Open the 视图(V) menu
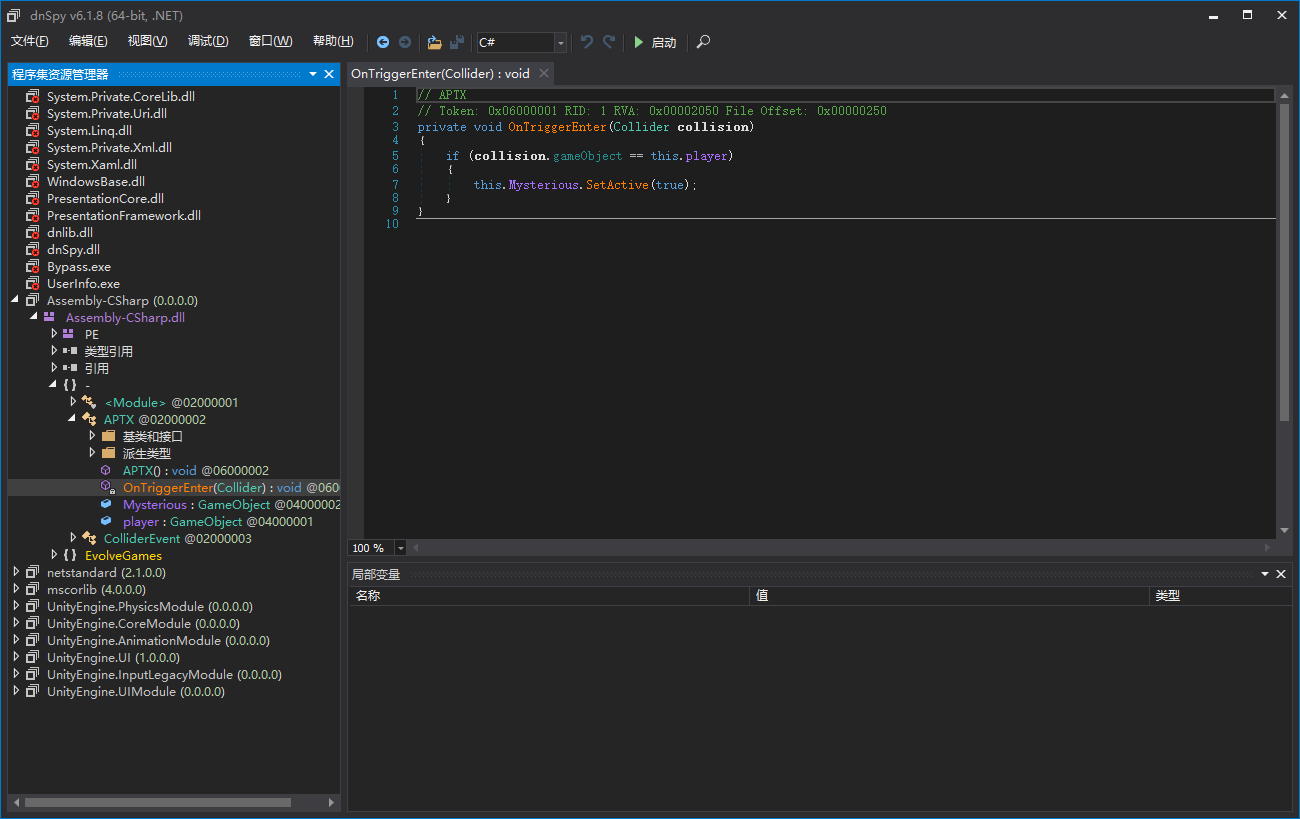 [x=147, y=41]
